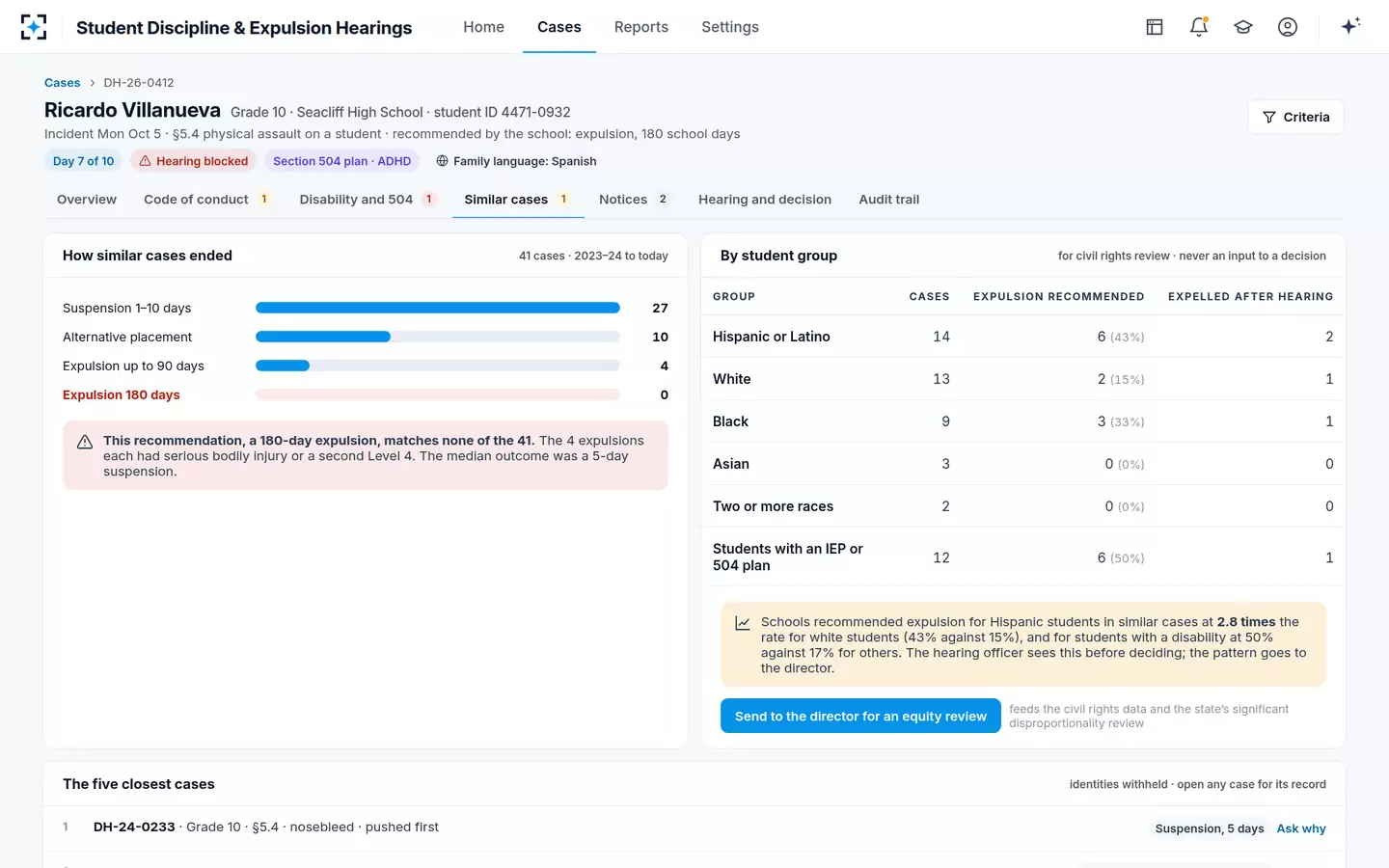This screenshot has height=868, width=1389.
Task: Open the Settings menu
Action: coord(730,27)
